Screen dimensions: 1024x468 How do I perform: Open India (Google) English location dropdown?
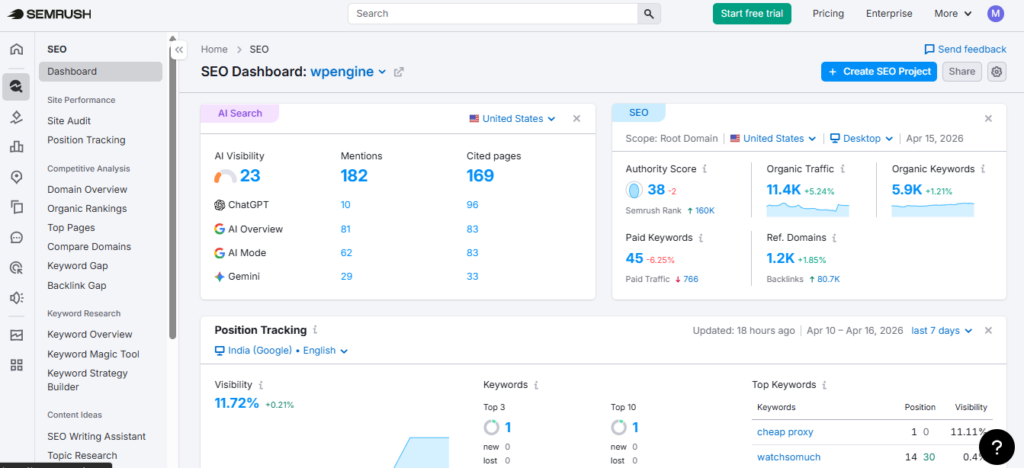(x=281, y=351)
